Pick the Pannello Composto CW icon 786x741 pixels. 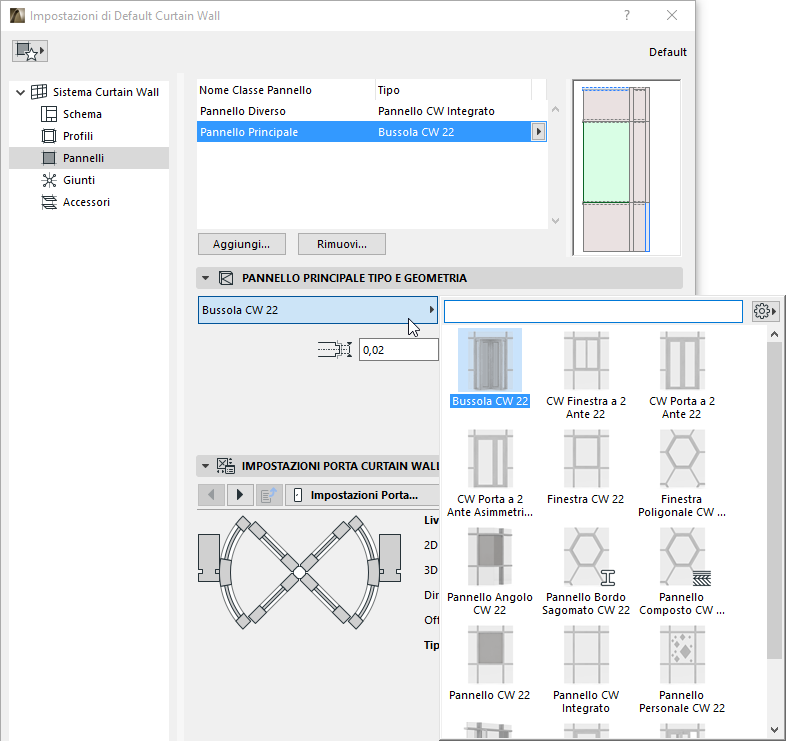[x=682, y=557]
